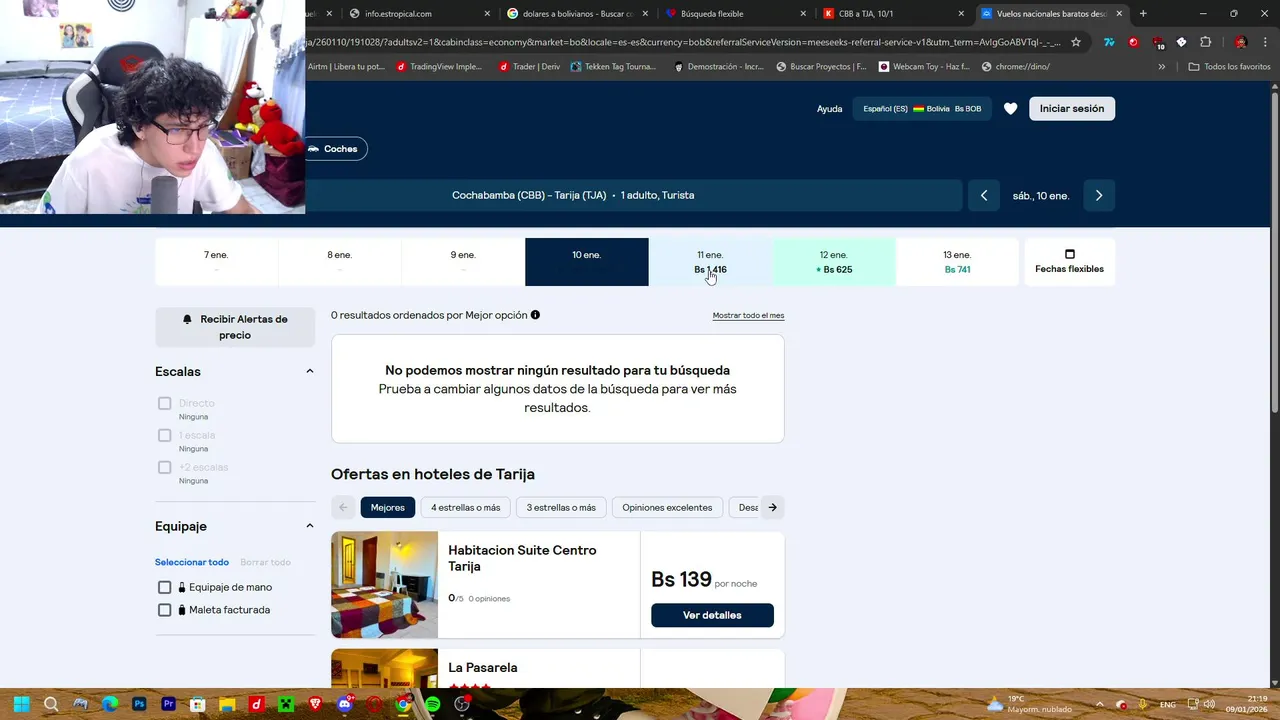Click the browser address bar URL

tap(680, 42)
